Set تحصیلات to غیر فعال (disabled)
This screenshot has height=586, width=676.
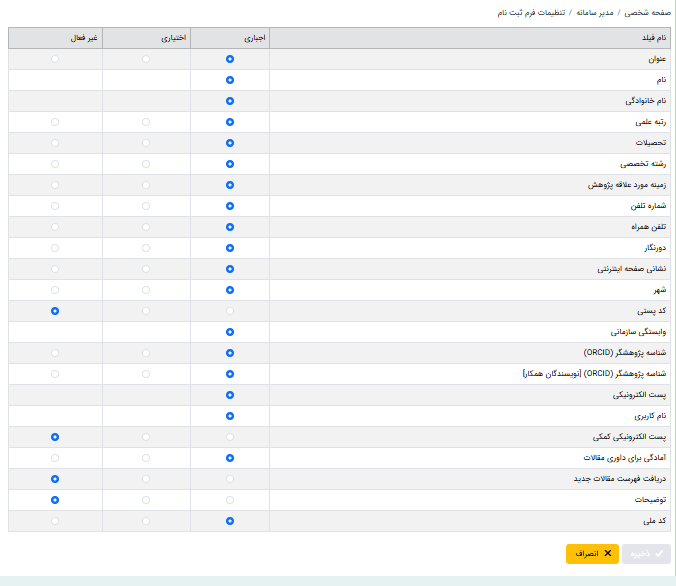(55, 143)
